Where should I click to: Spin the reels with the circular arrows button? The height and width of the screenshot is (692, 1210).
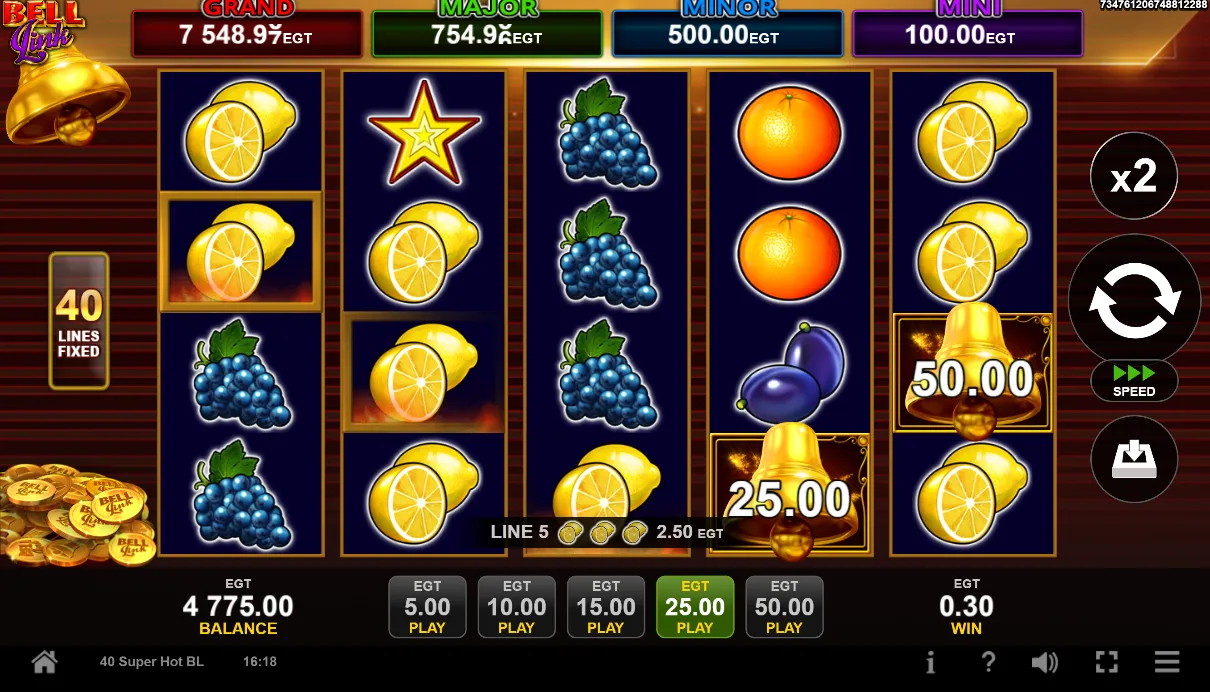tap(1134, 301)
